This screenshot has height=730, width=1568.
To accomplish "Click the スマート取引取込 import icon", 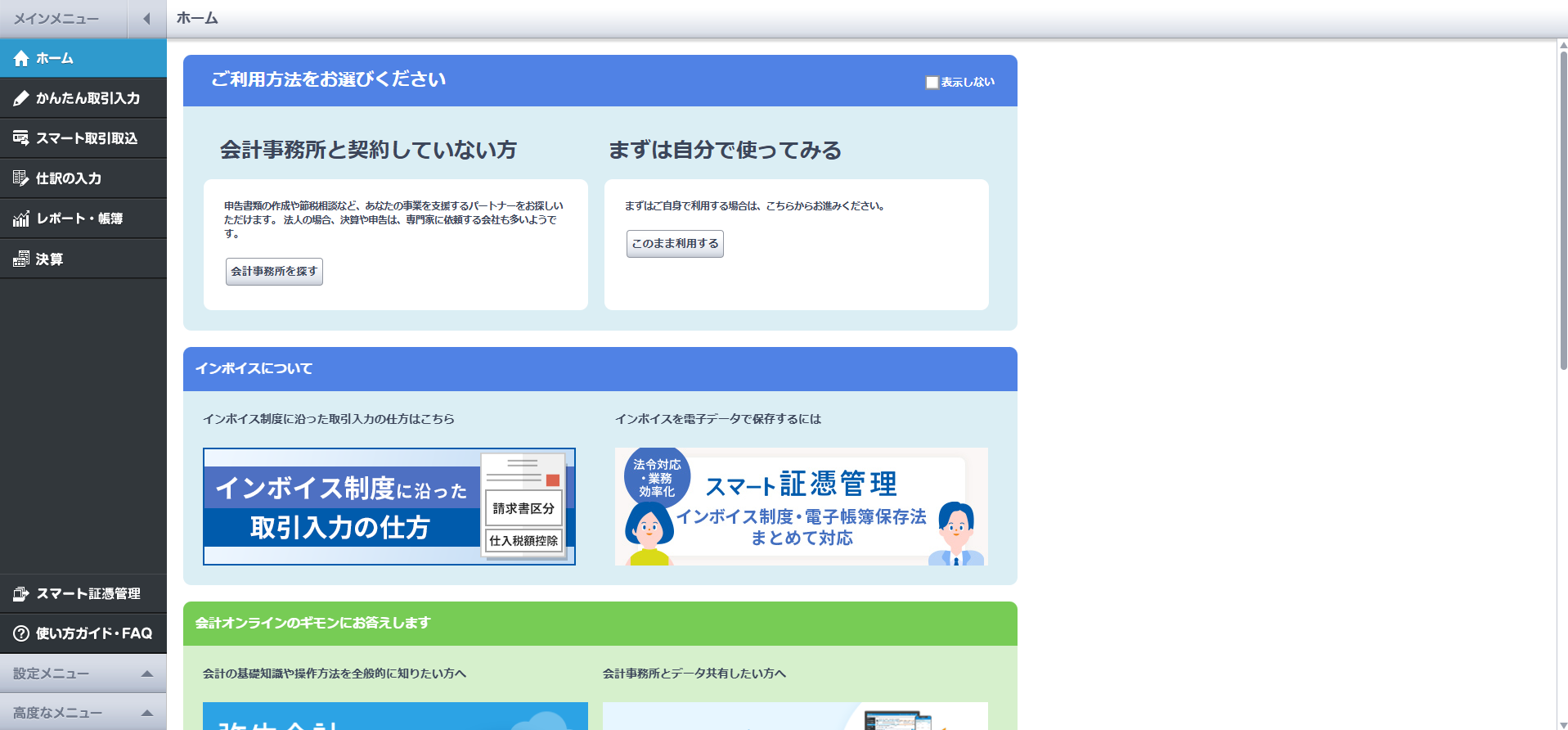I will tap(21, 138).
